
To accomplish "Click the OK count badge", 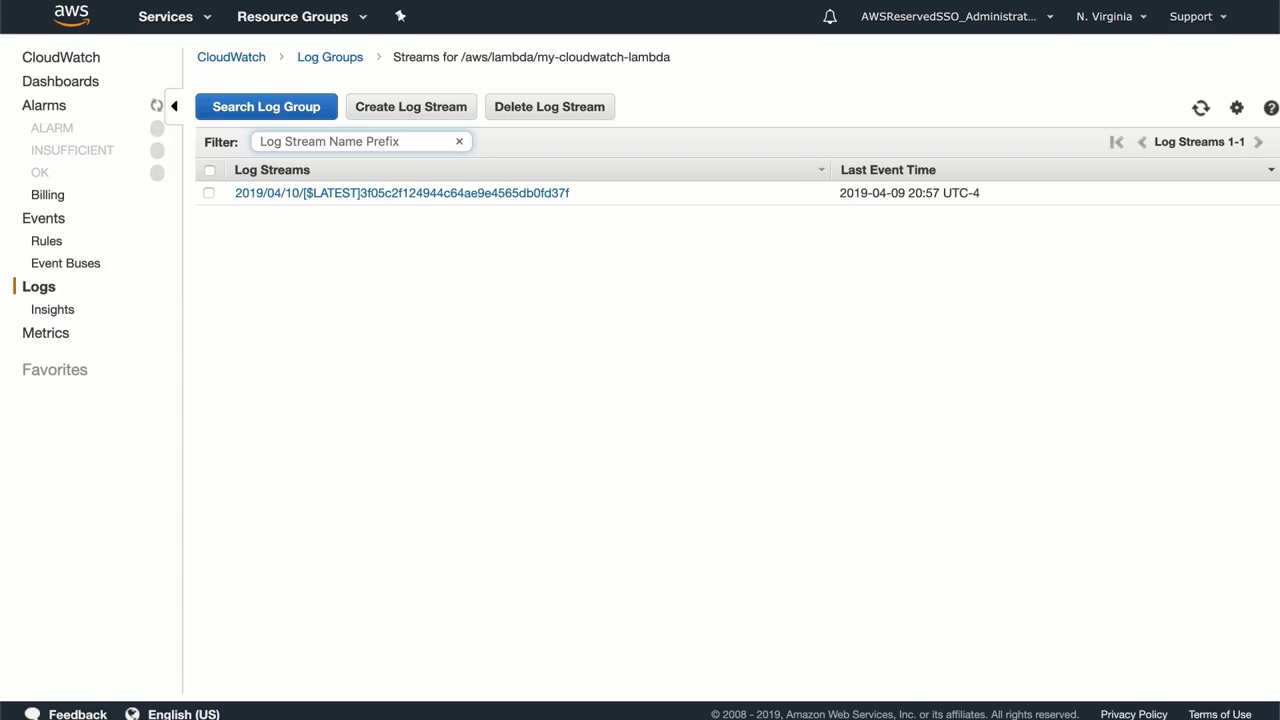I will [157, 173].
